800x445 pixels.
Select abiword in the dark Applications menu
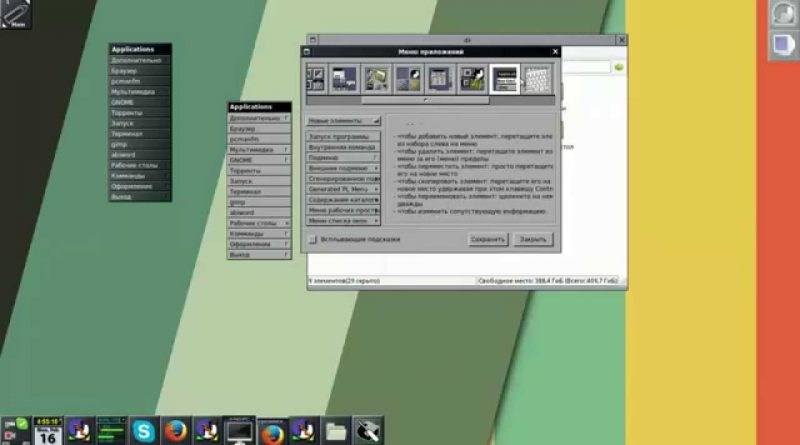coord(140,155)
